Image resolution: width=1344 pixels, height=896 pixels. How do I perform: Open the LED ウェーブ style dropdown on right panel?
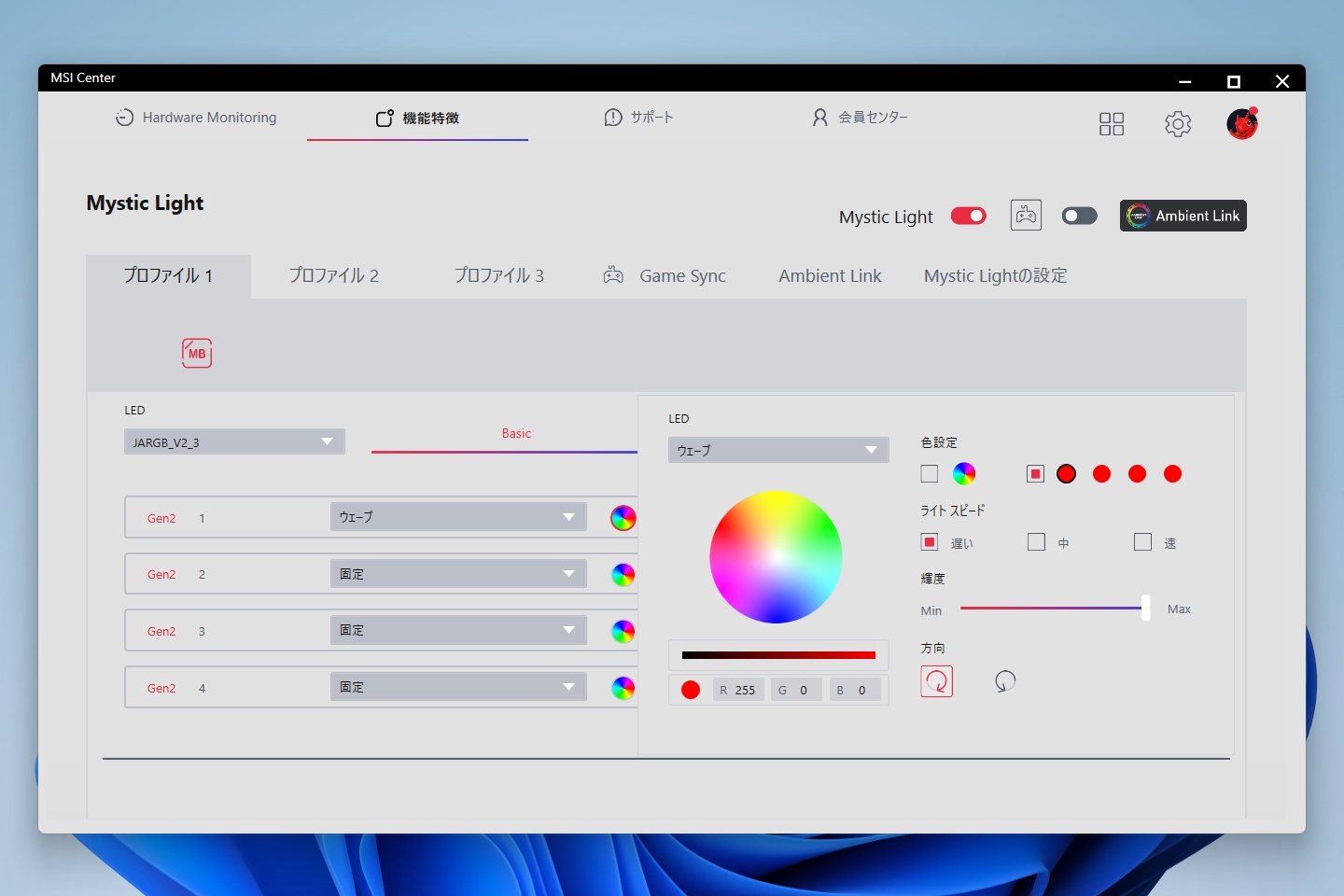click(778, 450)
